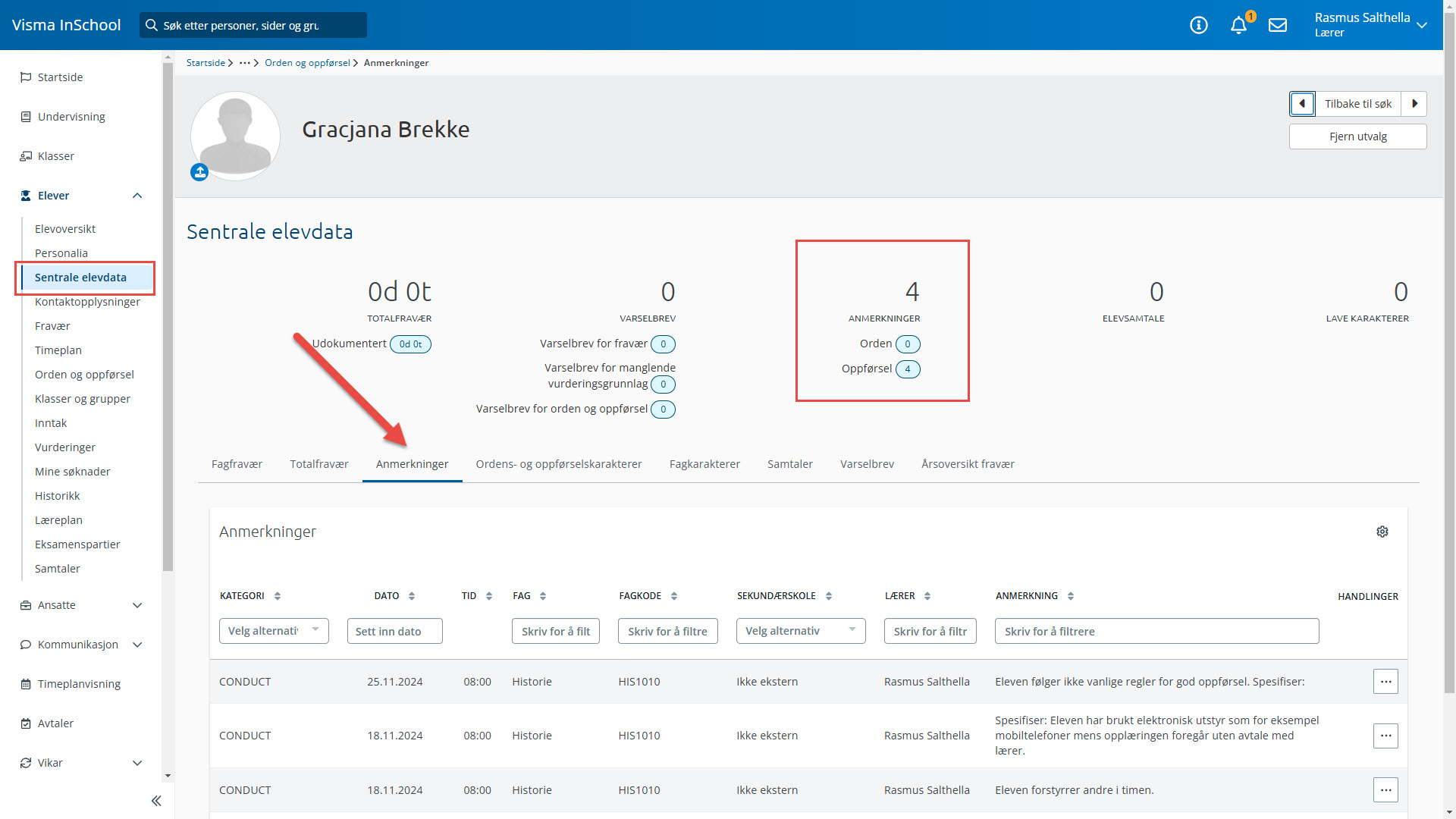Open the notifications bell icon
The height and width of the screenshot is (819, 1456).
[1238, 25]
